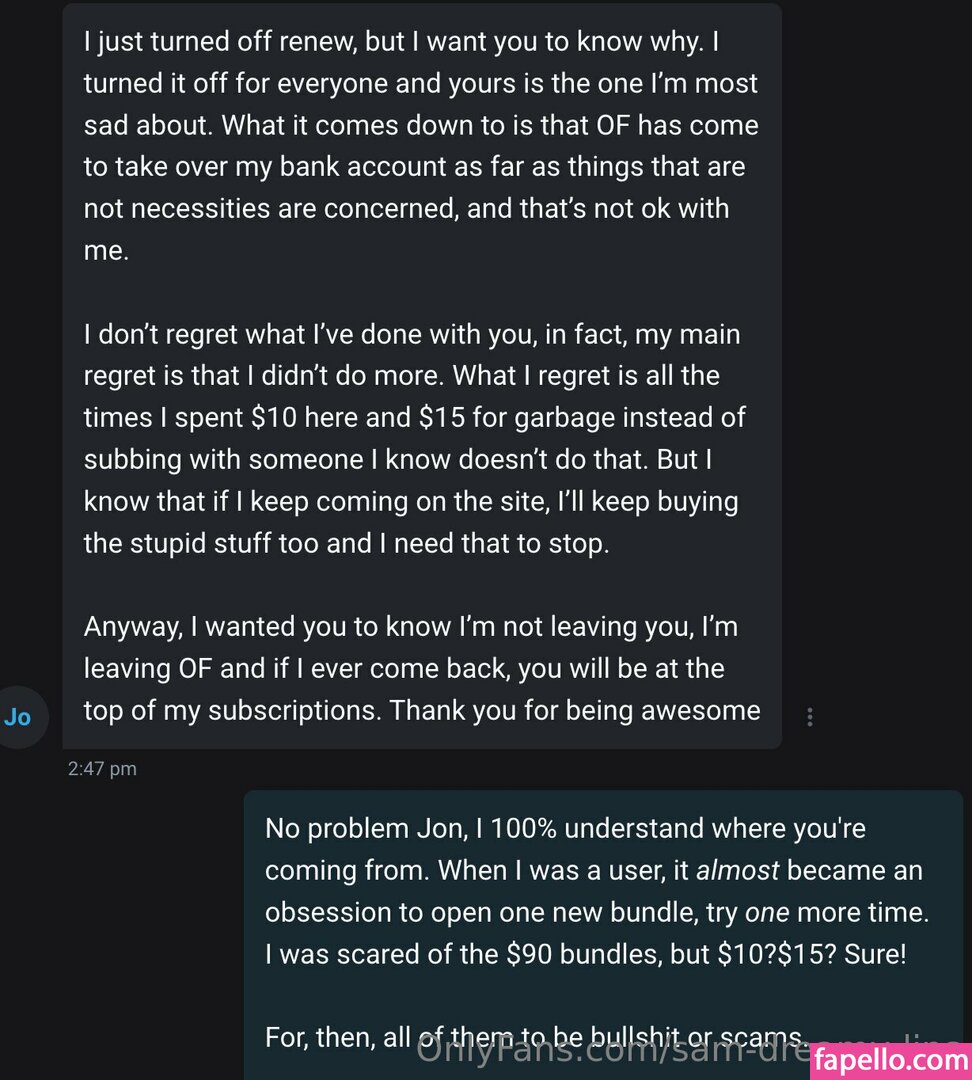The image size is (972, 1080).
Task: Tap the reply starting "No problem Jon"
Action: coord(565,829)
